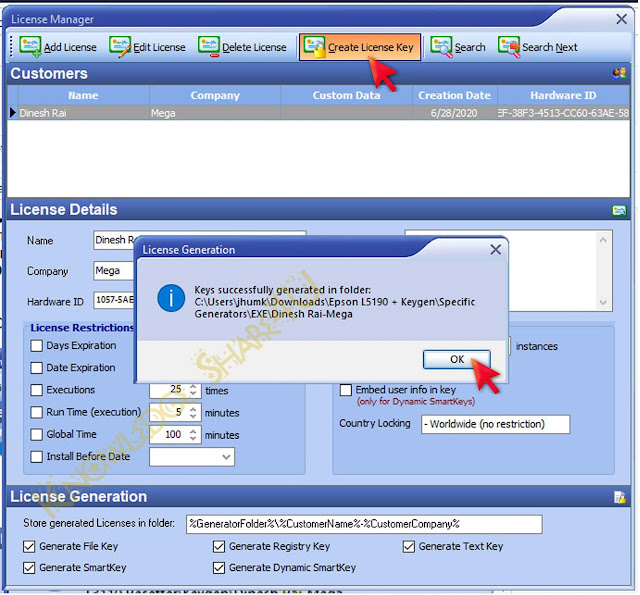This screenshot has width=640, height=595.
Task: Toggle Run Time (execution) checkbox
Action: [x=36, y=412]
